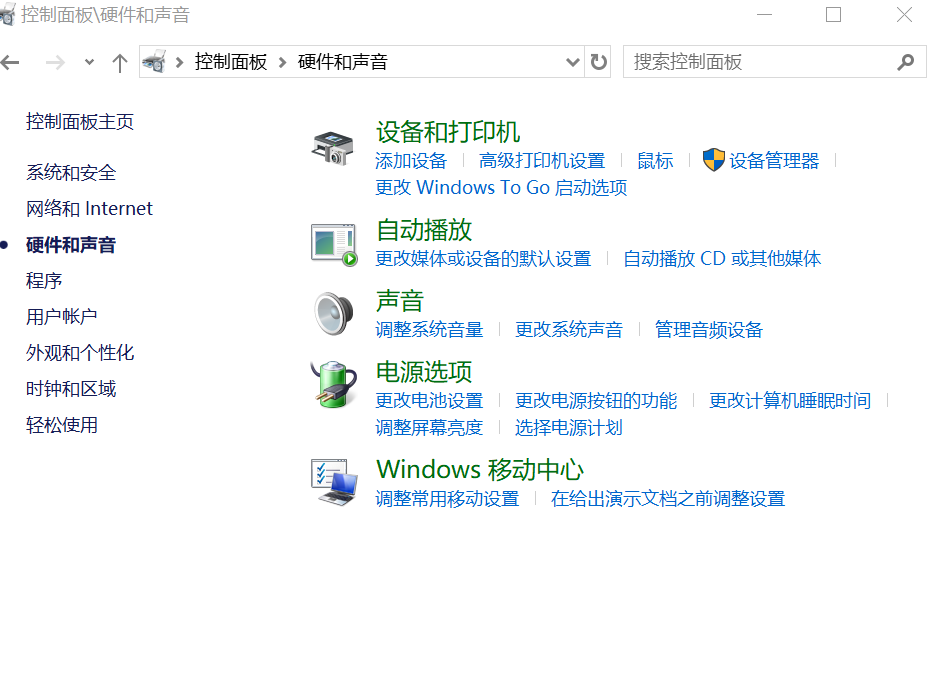
Task: Click 管理音频设备 link
Action: 708,330
